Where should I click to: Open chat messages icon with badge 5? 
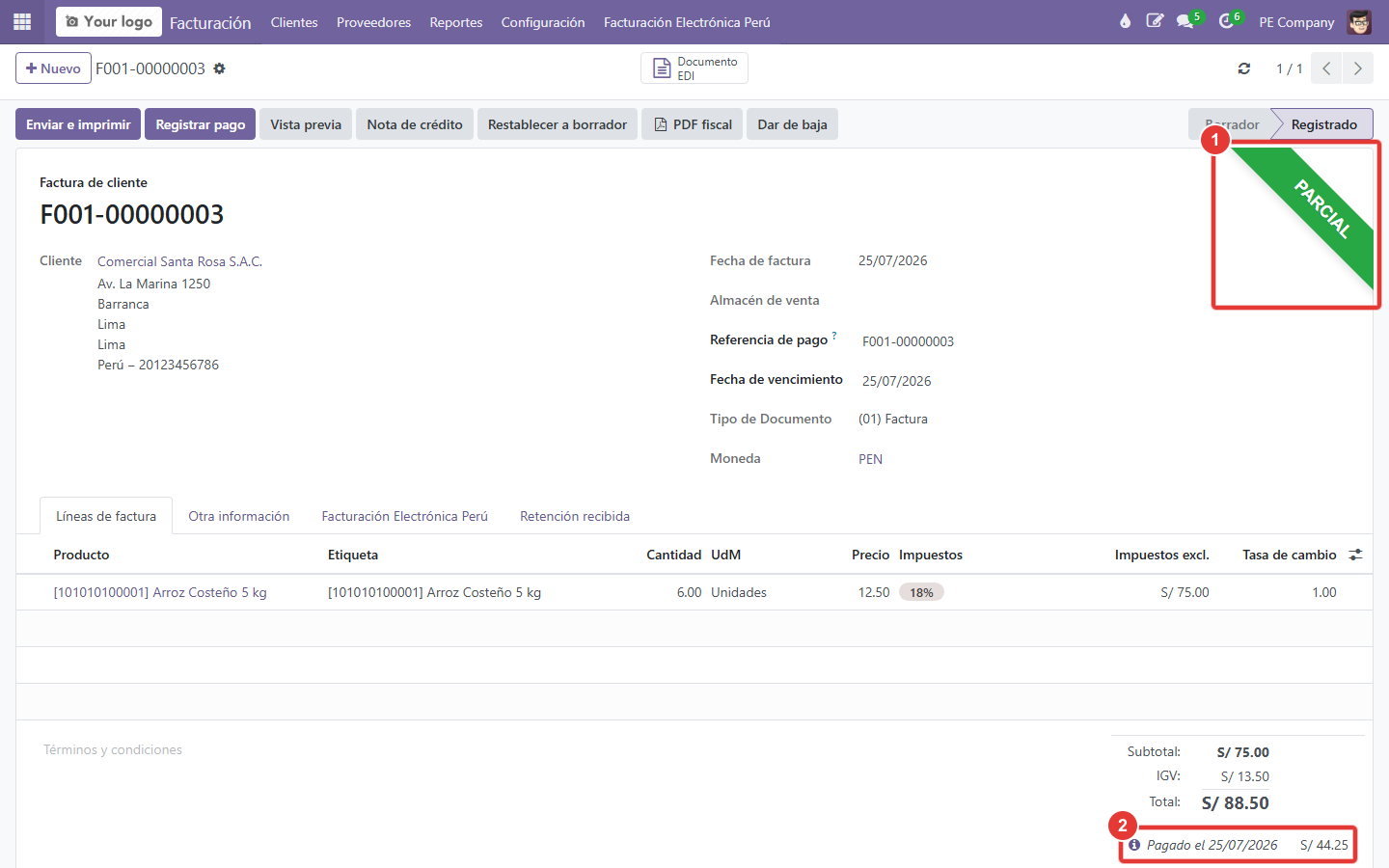click(1186, 21)
